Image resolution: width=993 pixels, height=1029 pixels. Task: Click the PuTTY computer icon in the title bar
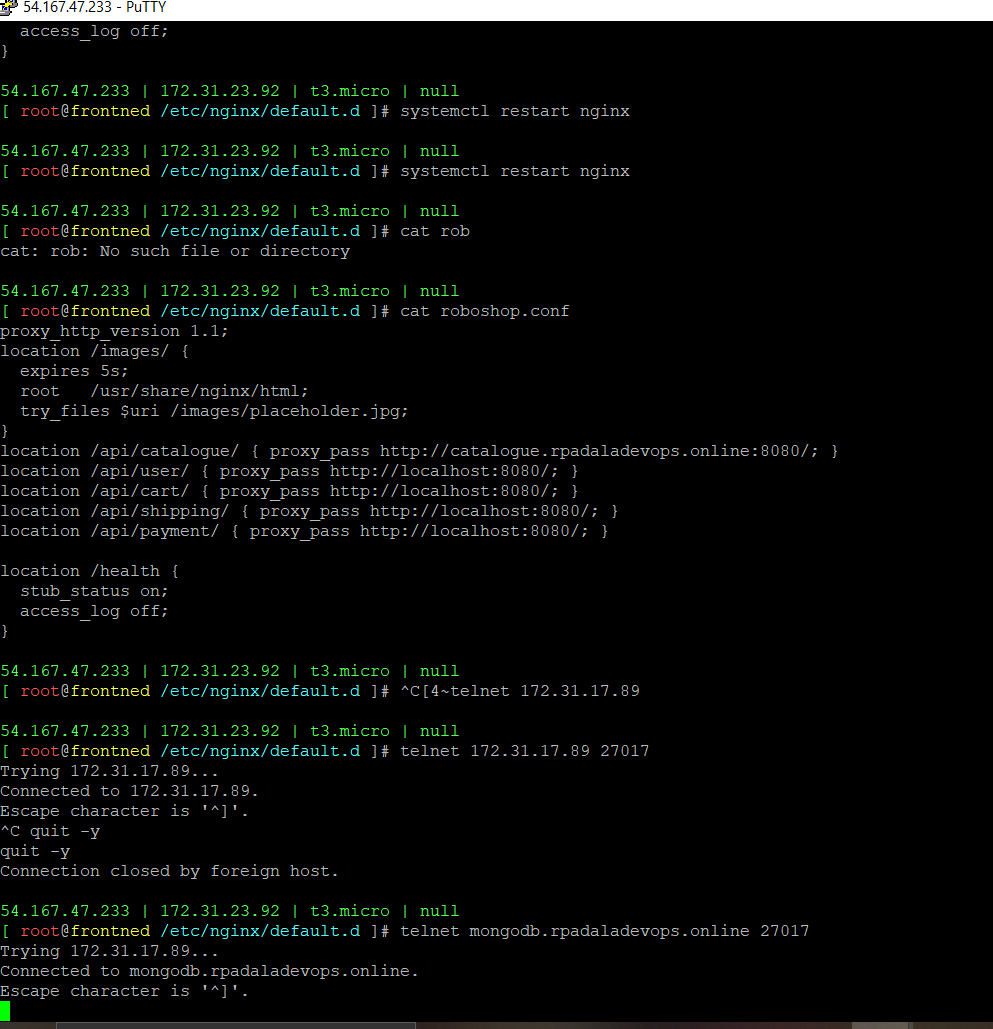click(10, 7)
